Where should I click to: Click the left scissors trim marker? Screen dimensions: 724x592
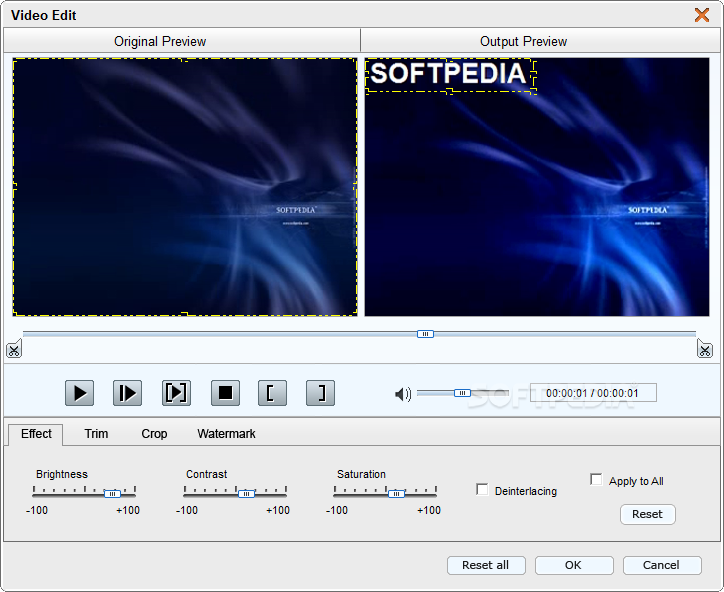coord(14,349)
